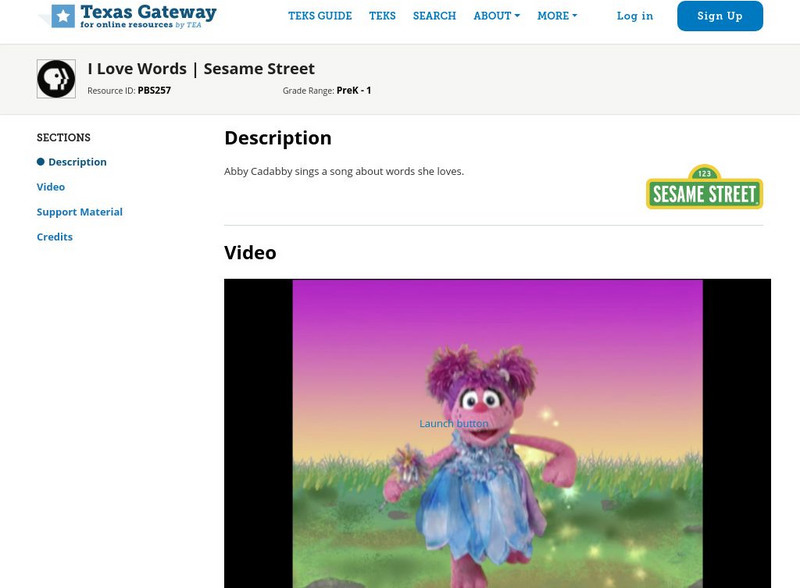Click the Video heading

point(250,253)
